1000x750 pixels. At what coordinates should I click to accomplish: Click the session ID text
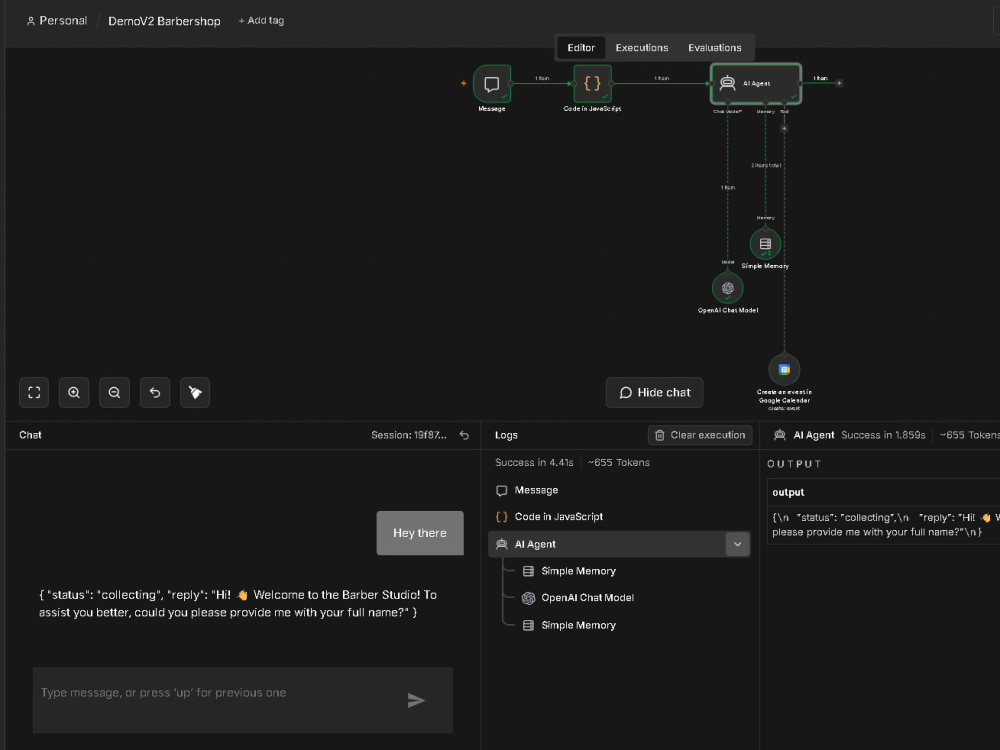(x=409, y=435)
